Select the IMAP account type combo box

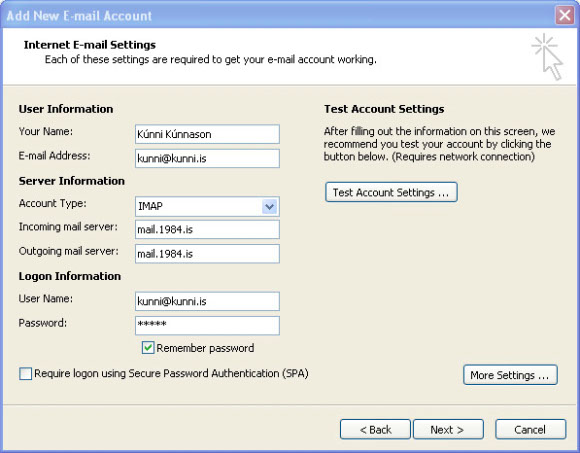pos(207,206)
